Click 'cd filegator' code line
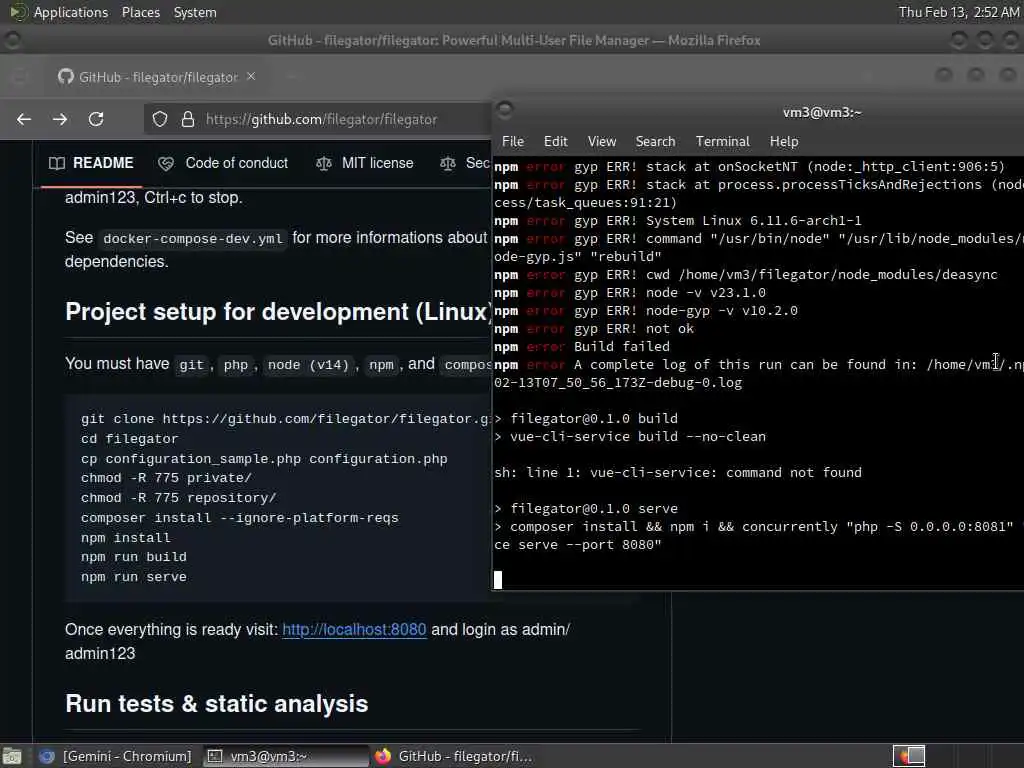 click(129, 439)
